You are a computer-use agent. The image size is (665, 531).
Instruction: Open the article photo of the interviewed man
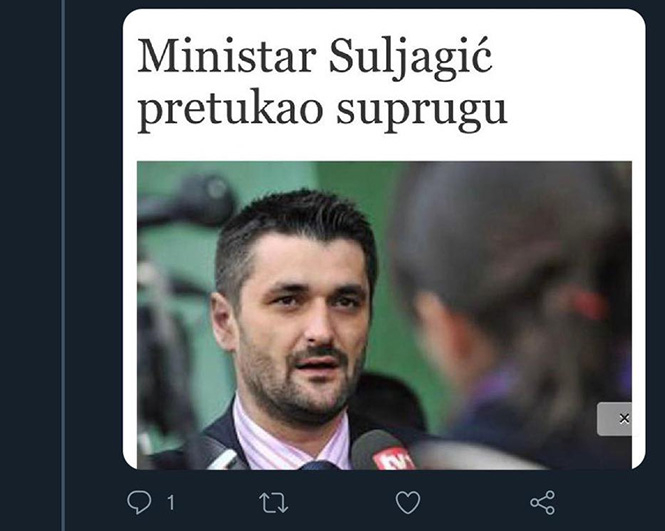[x=384, y=315]
